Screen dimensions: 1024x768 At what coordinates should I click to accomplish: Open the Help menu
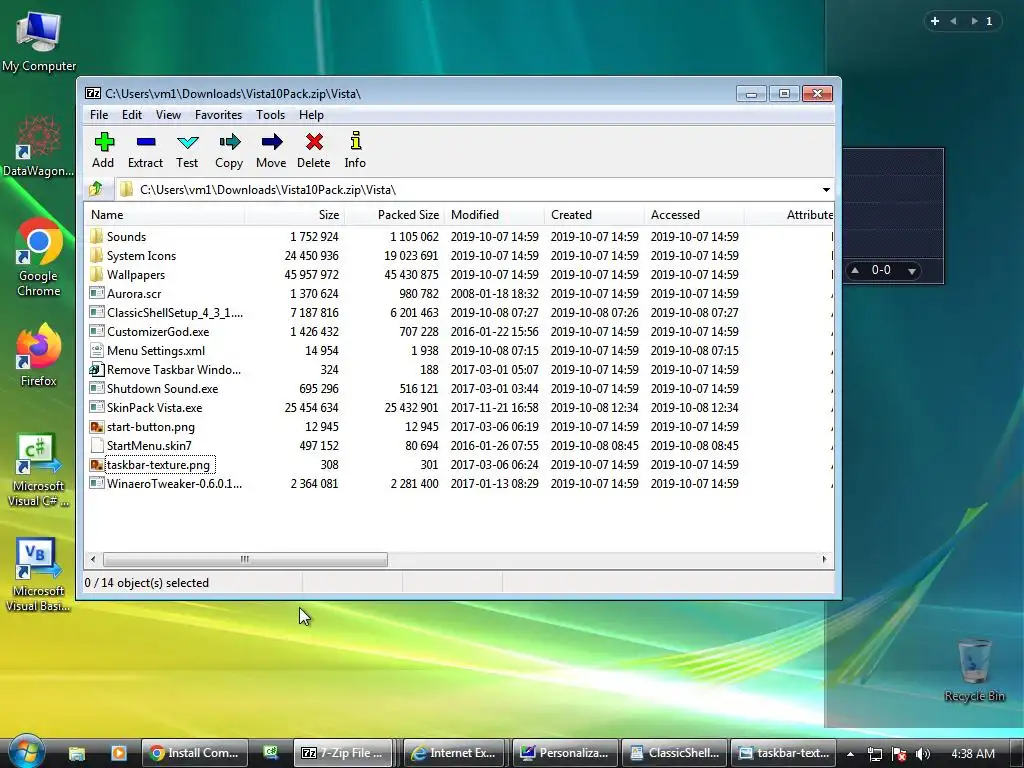point(312,115)
